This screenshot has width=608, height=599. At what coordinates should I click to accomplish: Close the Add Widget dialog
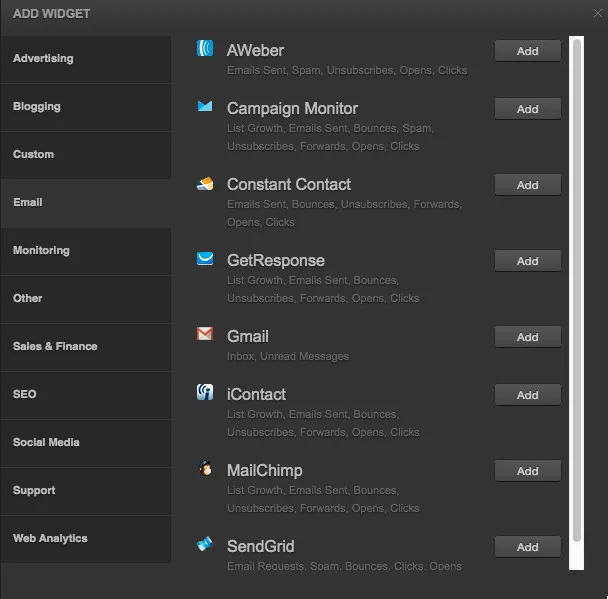[x=598, y=13]
